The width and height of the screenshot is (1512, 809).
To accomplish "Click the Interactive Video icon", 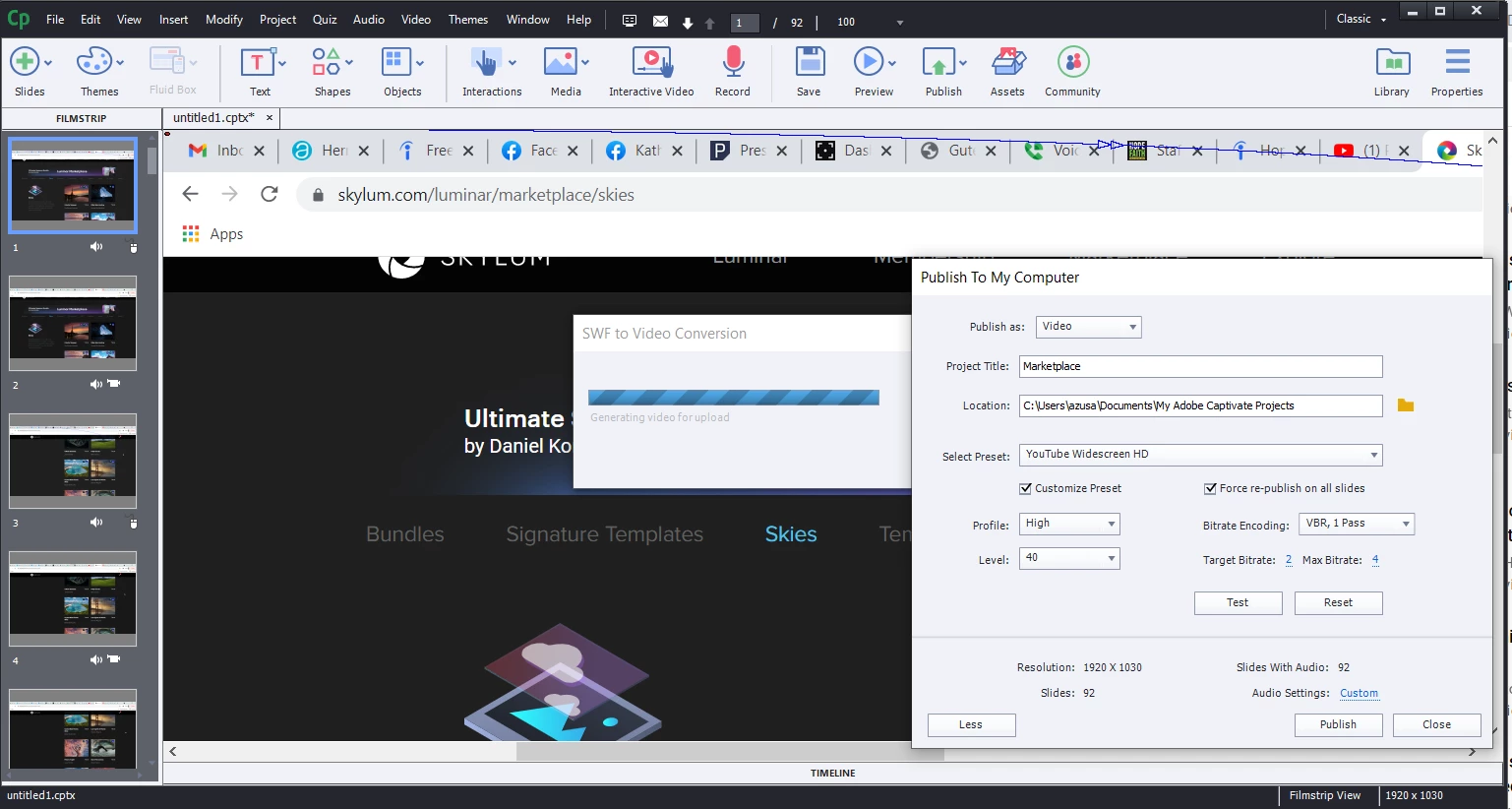I will pyautogui.click(x=651, y=62).
